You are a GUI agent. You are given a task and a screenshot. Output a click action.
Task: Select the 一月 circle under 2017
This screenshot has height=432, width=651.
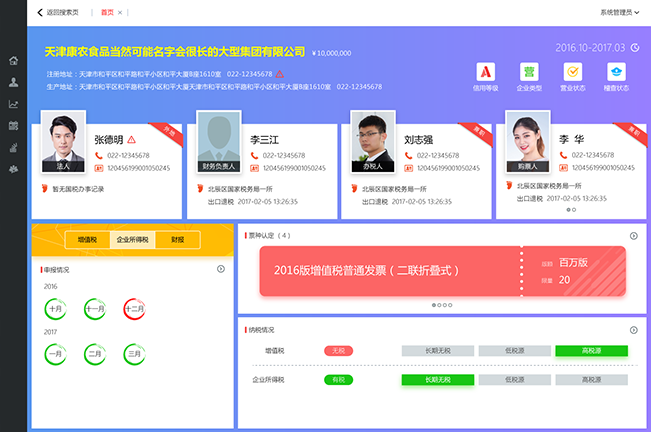coord(56,353)
